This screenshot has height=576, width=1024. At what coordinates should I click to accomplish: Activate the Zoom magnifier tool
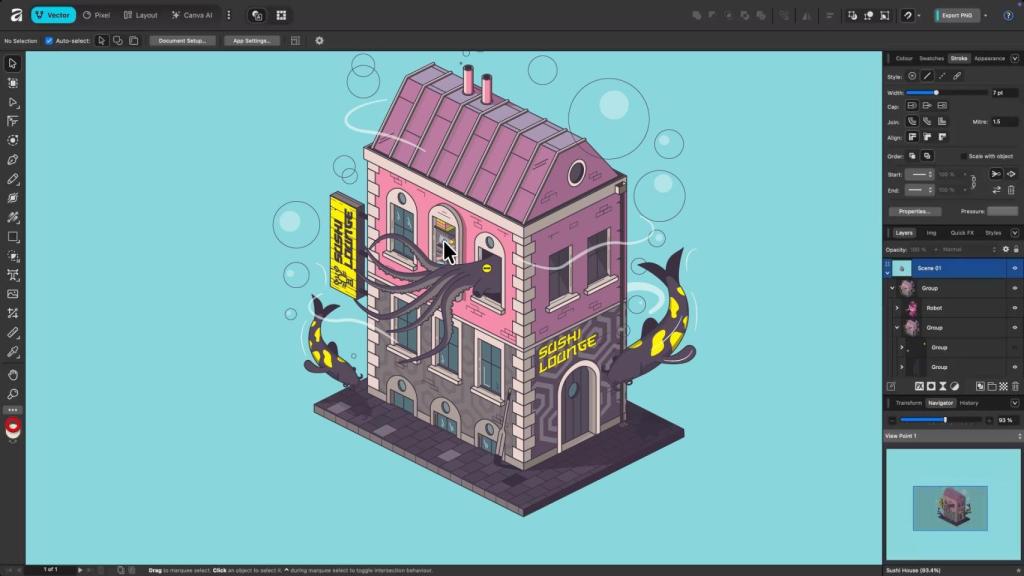[x=13, y=393]
